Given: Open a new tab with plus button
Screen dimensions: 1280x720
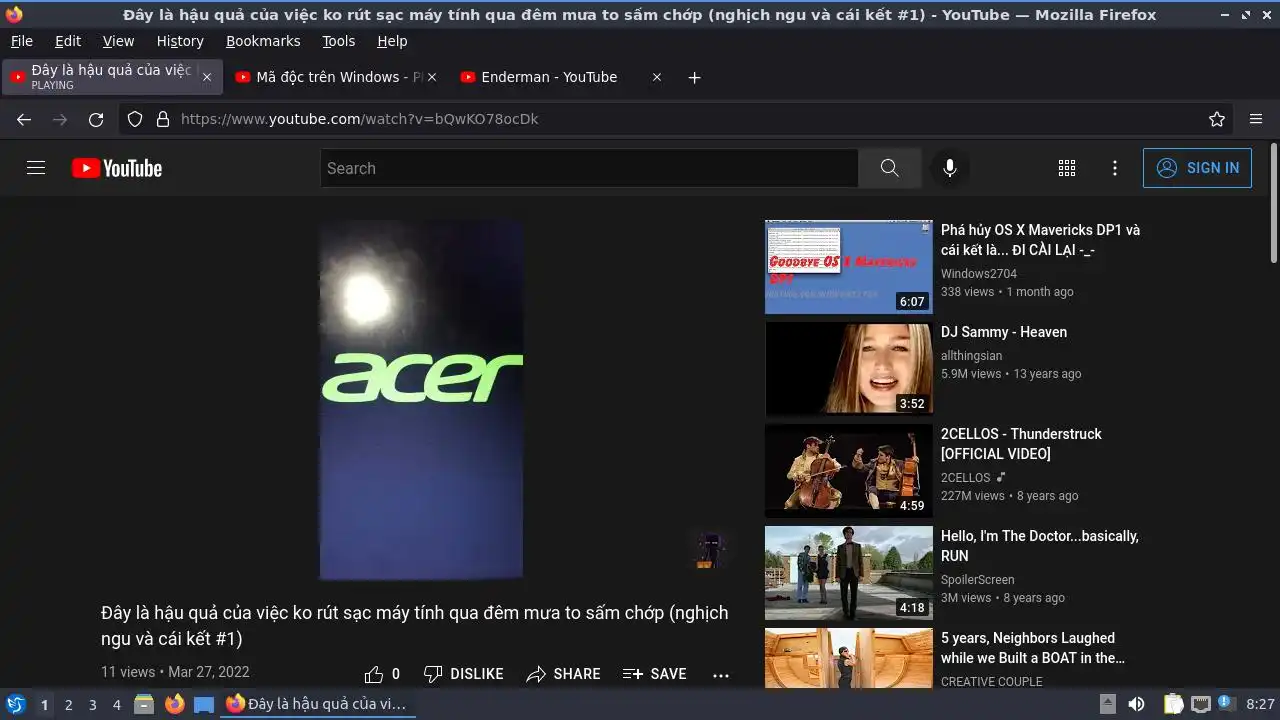Looking at the screenshot, I should (x=695, y=77).
